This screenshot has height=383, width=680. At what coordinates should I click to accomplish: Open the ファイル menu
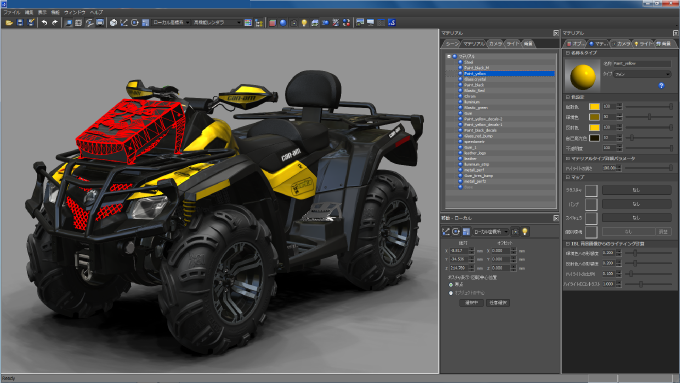tap(12, 12)
